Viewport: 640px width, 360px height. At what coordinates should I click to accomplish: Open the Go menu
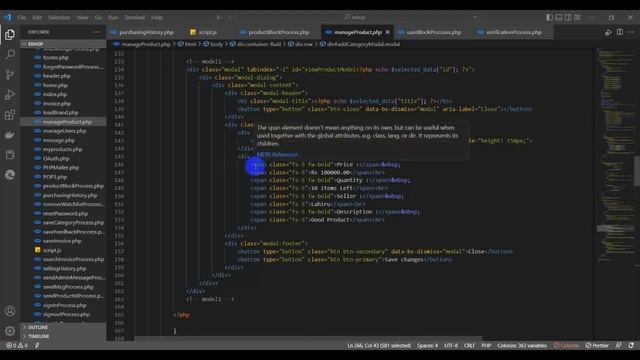point(98,18)
